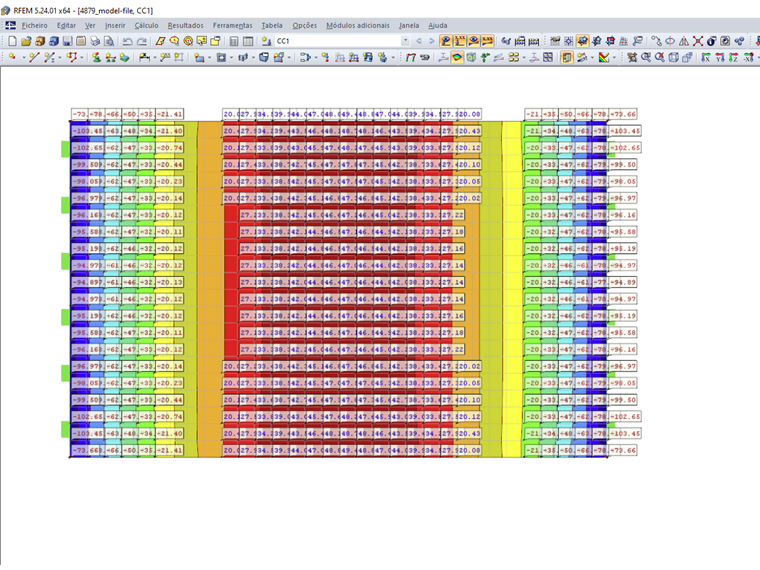Open the Cálculo menu
760x570 pixels.
tap(146, 25)
